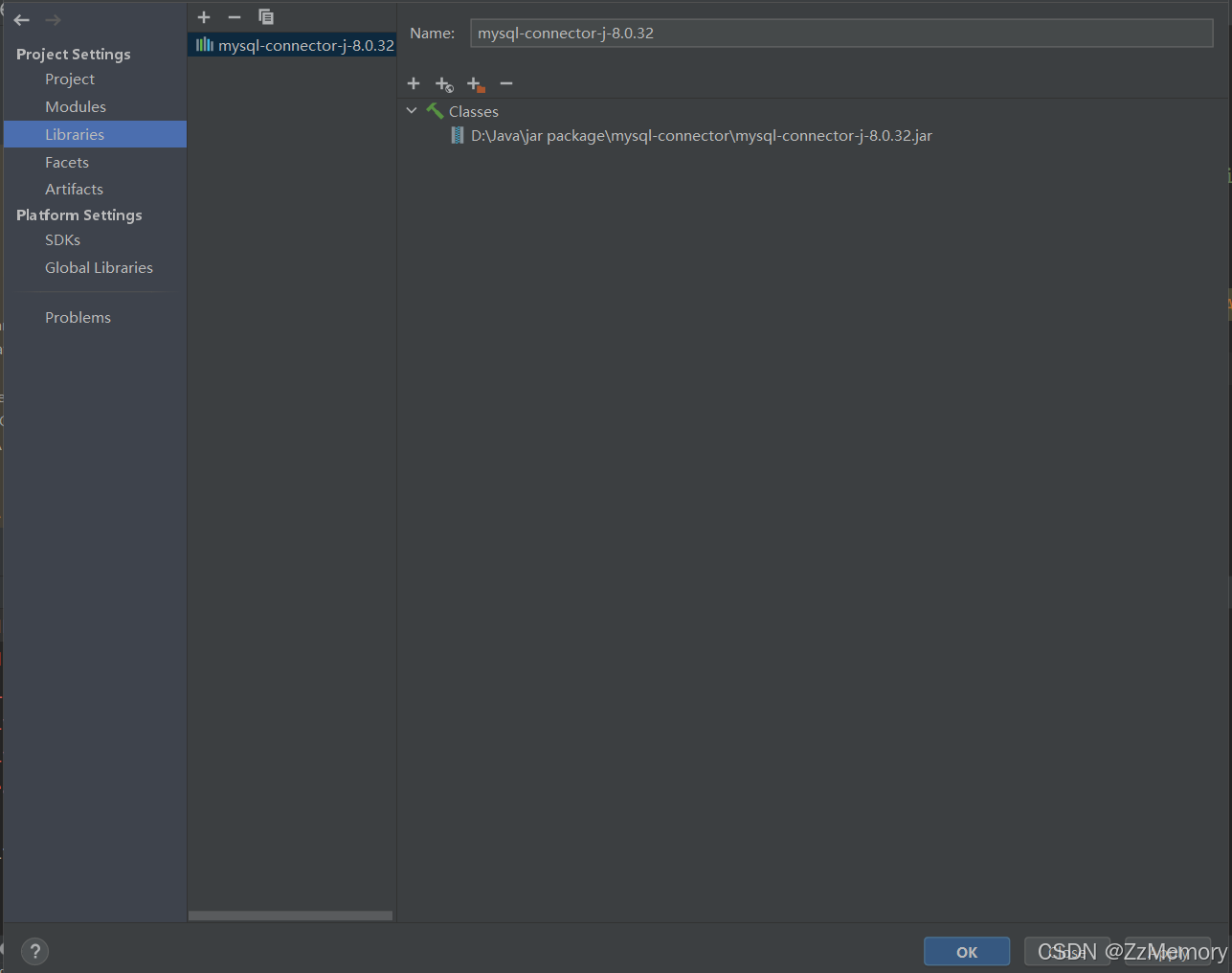The width and height of the screenshot is (1232, 973).
Task: Open Project settings page
Action: point(70,79)
